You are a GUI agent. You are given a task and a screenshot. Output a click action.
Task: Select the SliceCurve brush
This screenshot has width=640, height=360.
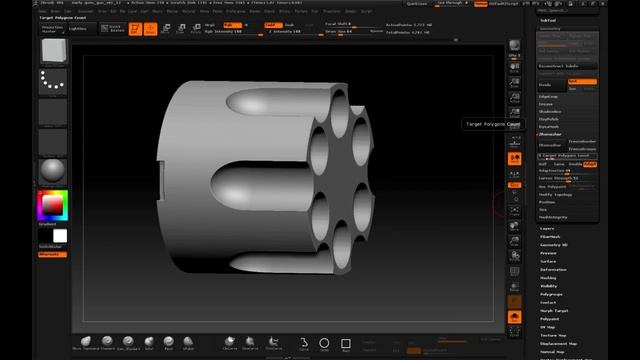250,343
